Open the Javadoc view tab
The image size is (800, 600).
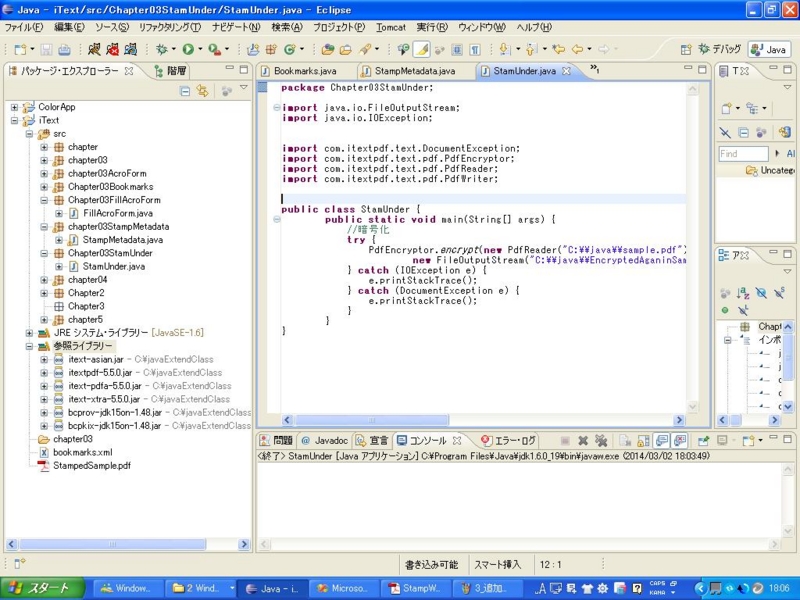point(324,440)
